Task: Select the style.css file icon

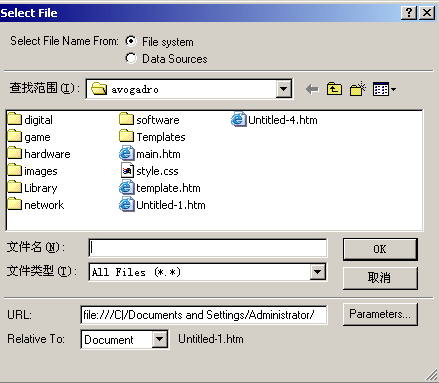Action: coord(127,170)
